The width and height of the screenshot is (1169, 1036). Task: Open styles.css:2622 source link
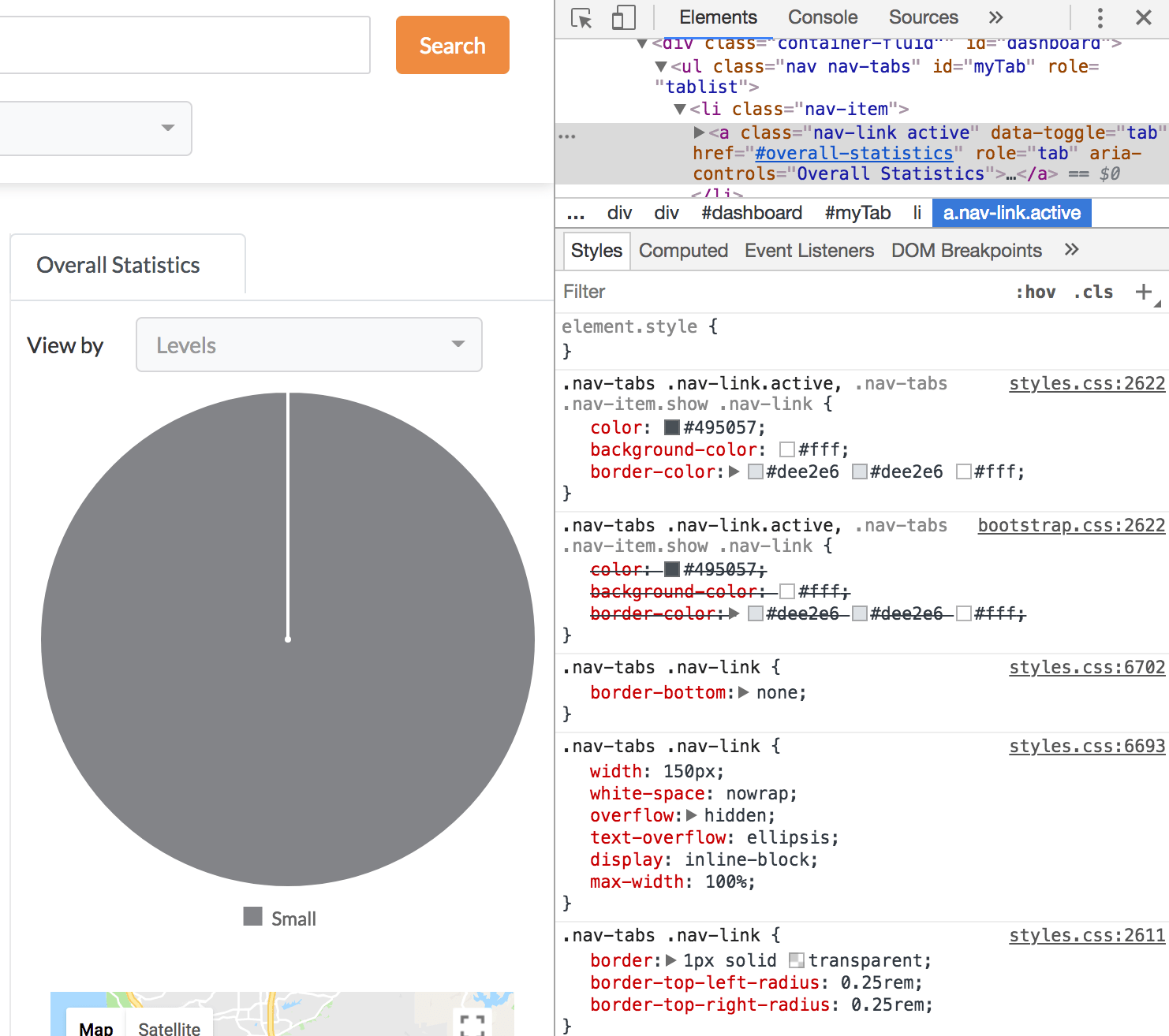coord(1087,384)
